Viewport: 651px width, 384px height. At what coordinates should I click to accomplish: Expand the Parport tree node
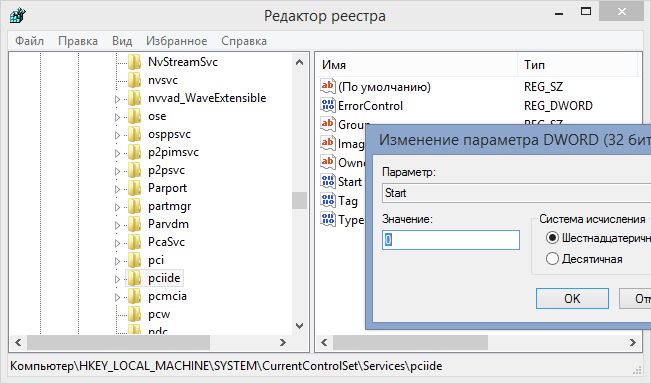point(117,189)
